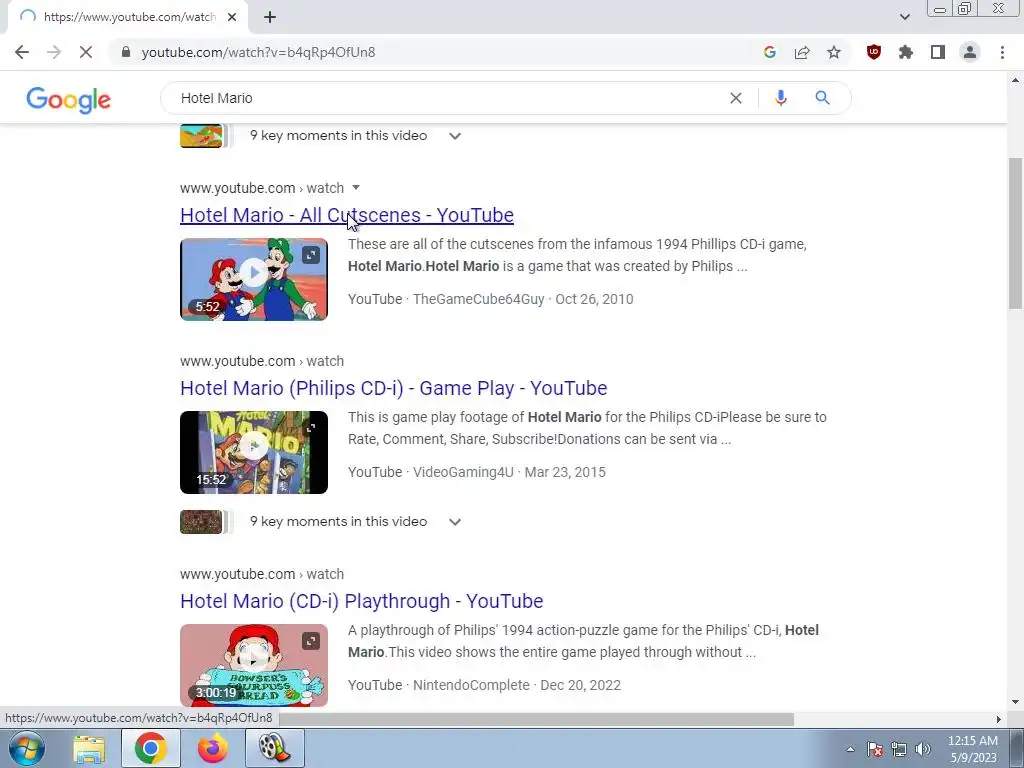
Task: Open Windows Explorer from taskbar
Action: point(89,748)
